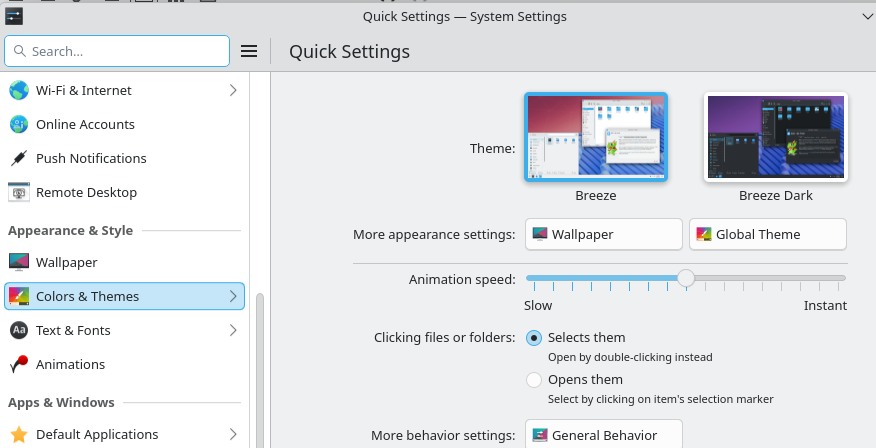Select the Opens them radio option
Screen dimensions: 876x448
coord(534,380)
